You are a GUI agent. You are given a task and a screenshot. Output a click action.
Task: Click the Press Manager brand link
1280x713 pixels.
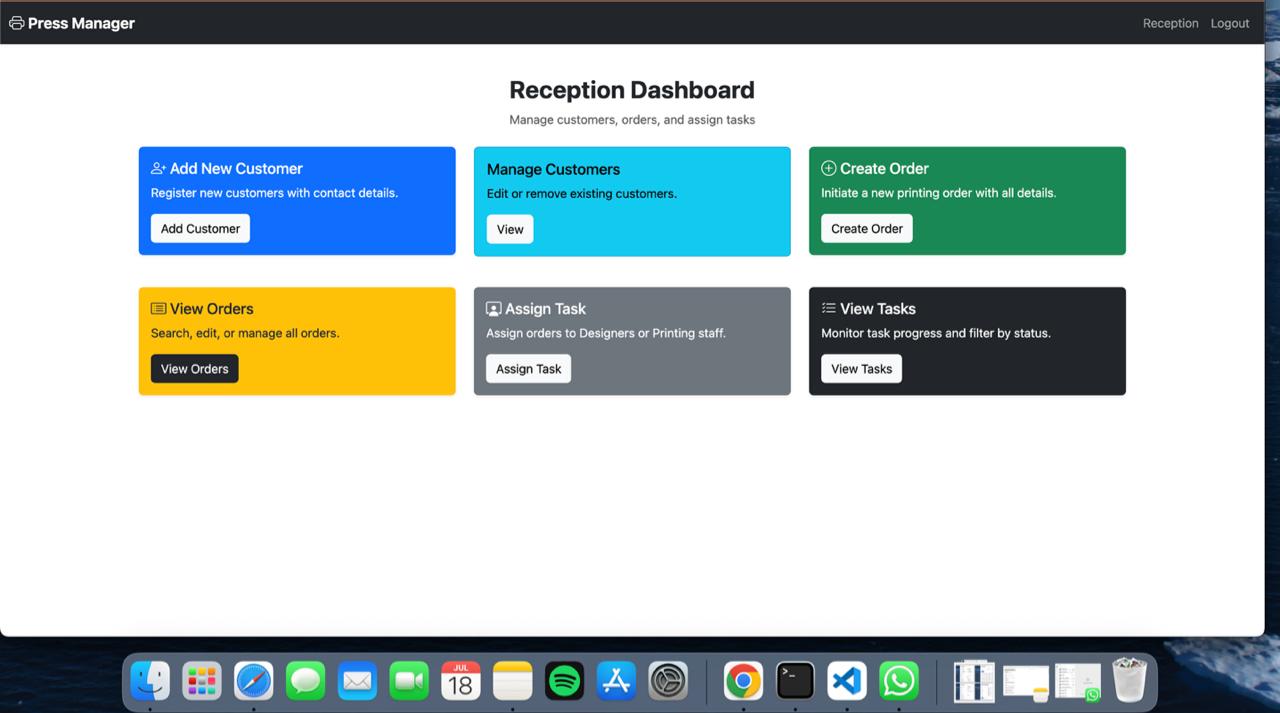(x=72, y=23)
